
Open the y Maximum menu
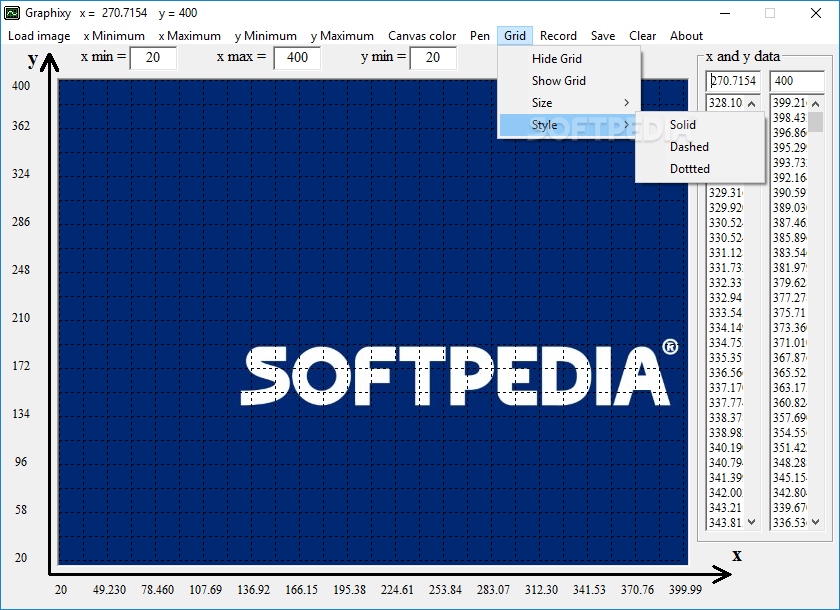[342, 36]
